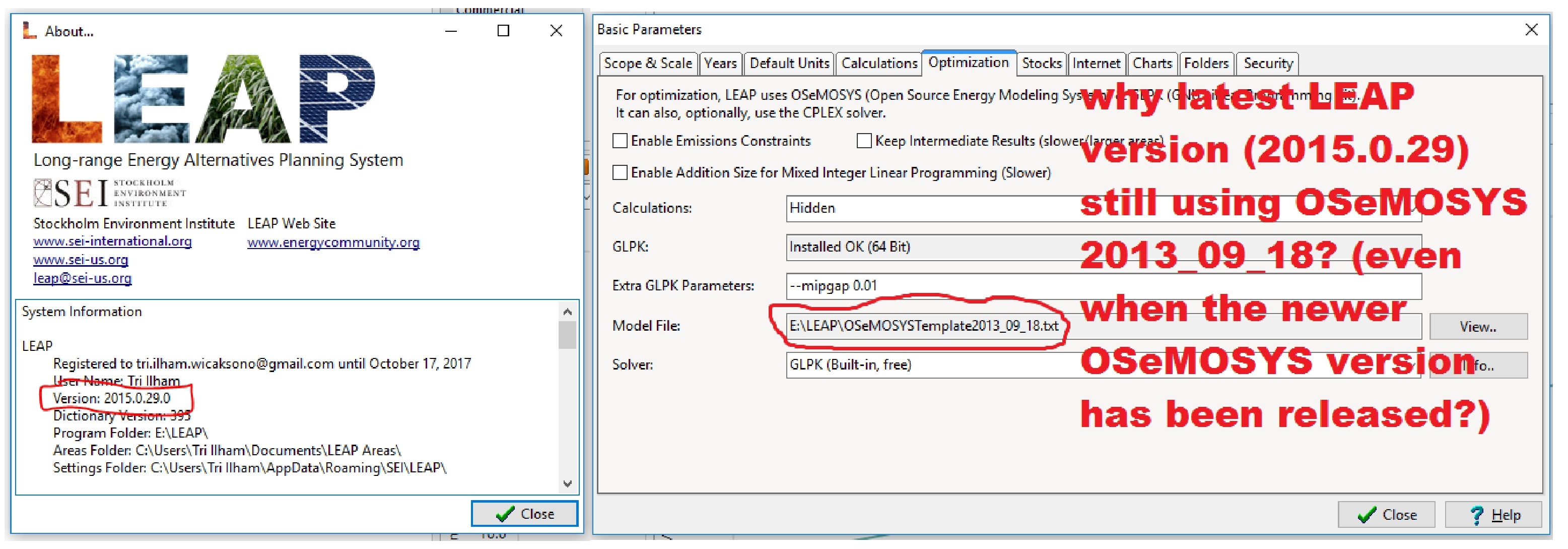Click System Information scroll down arrow
1568x549 pixels.
pyautogui.click(x=567, y=484)
